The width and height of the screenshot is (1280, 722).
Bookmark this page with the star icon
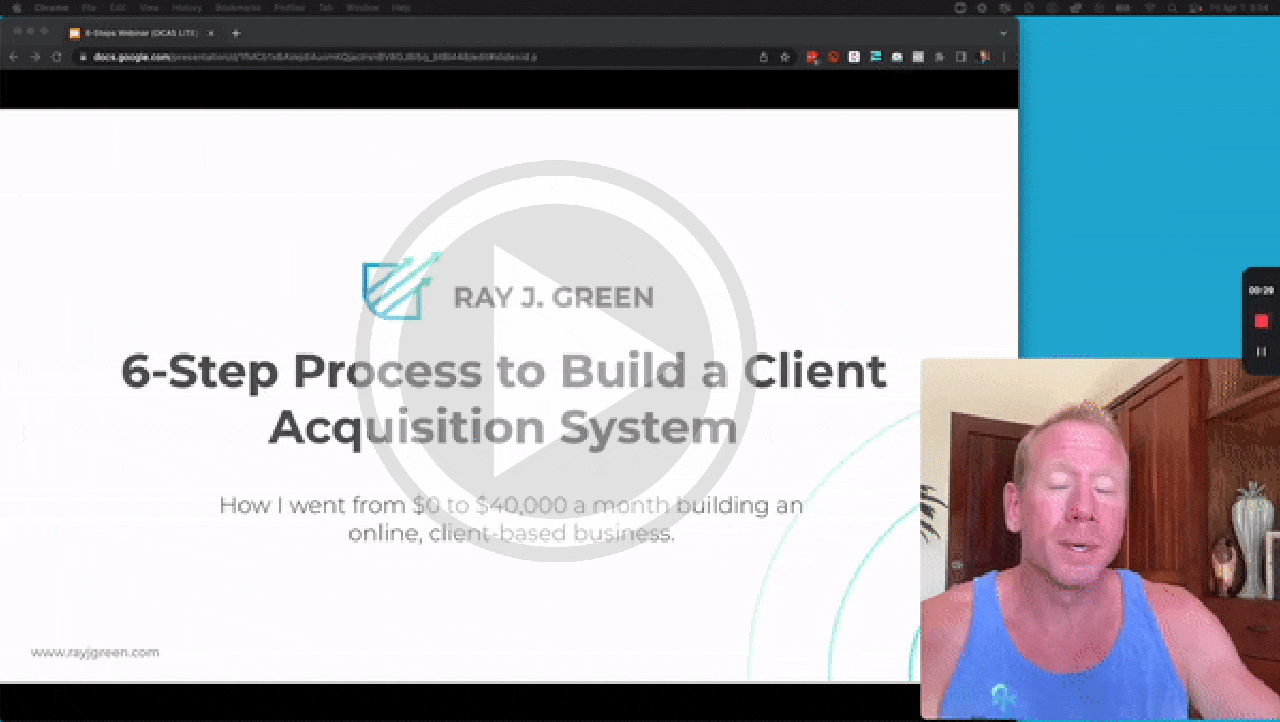click(x=785, y=57)
